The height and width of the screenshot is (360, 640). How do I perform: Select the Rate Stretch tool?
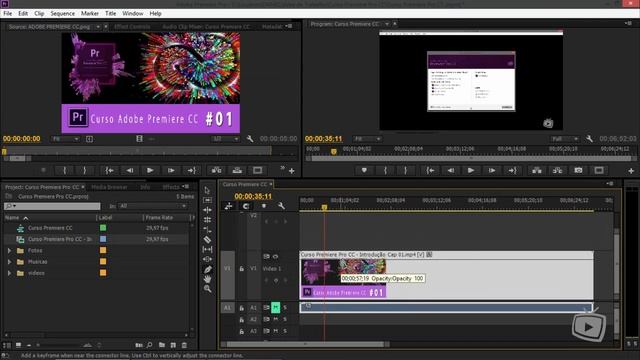(207, 229)
